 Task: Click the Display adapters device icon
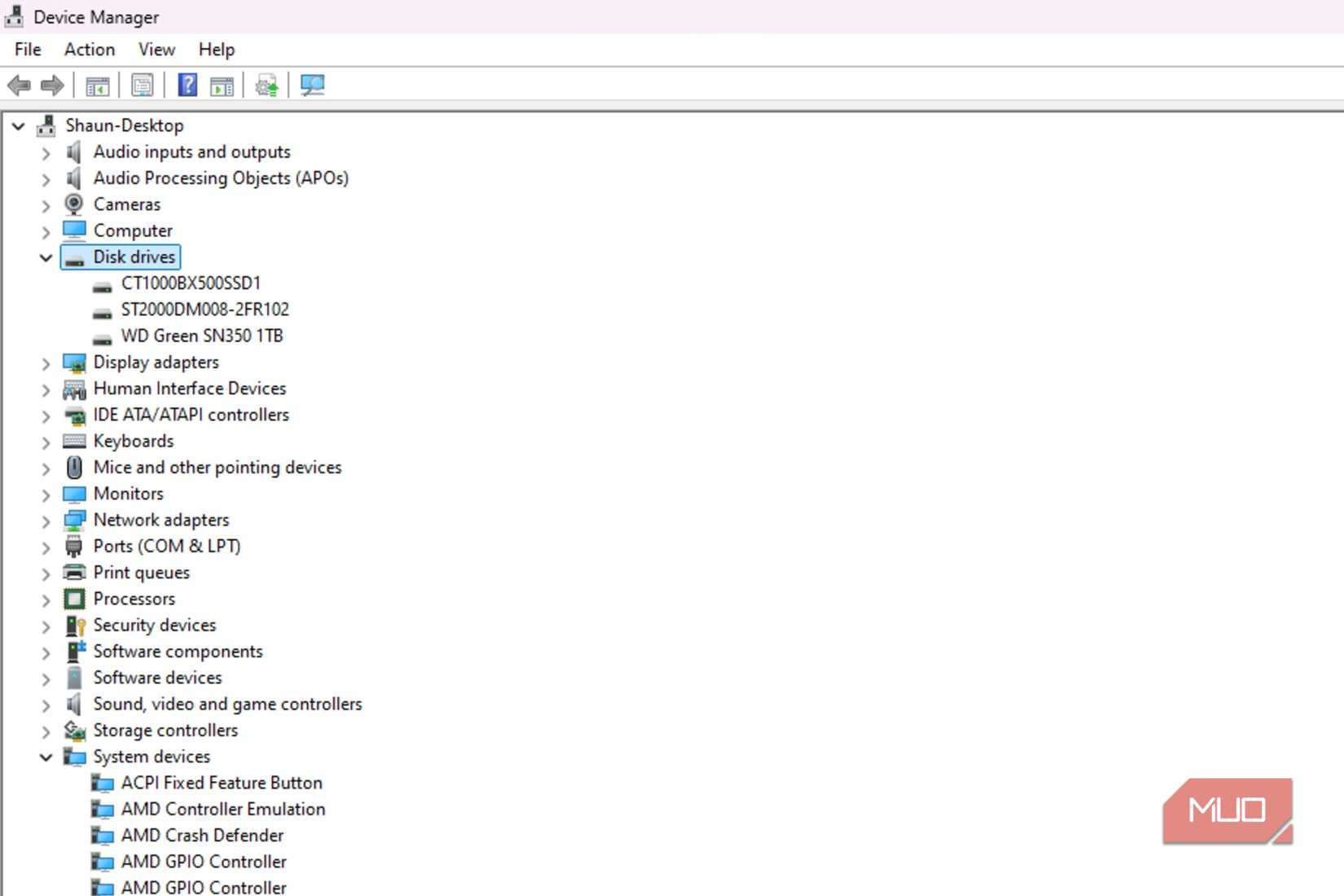[x=75, y=362]
